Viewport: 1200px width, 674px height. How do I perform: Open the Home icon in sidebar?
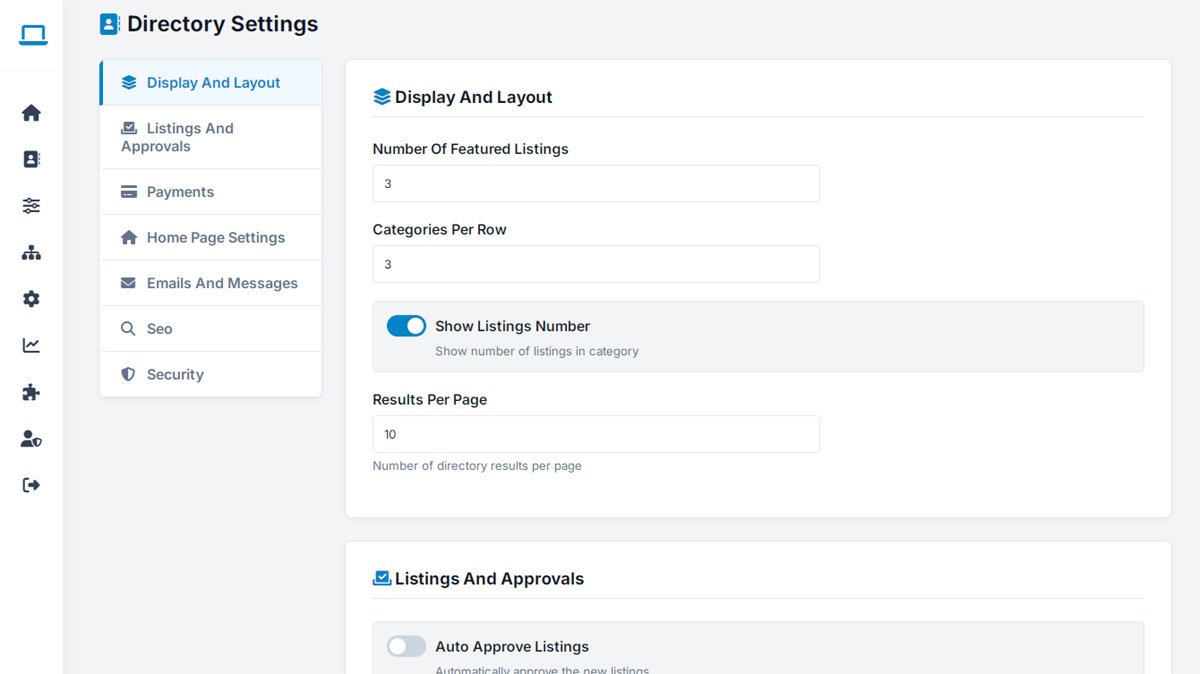click(31, 113)
